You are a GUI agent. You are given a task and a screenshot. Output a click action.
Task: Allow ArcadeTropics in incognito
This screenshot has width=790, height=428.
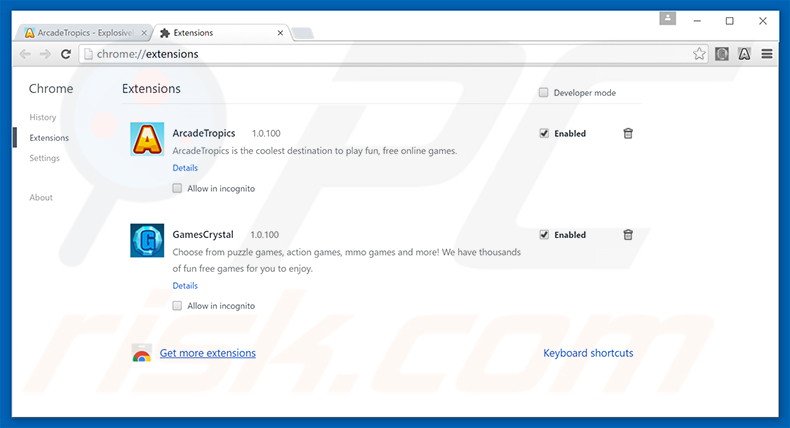(x=177, y=189)
